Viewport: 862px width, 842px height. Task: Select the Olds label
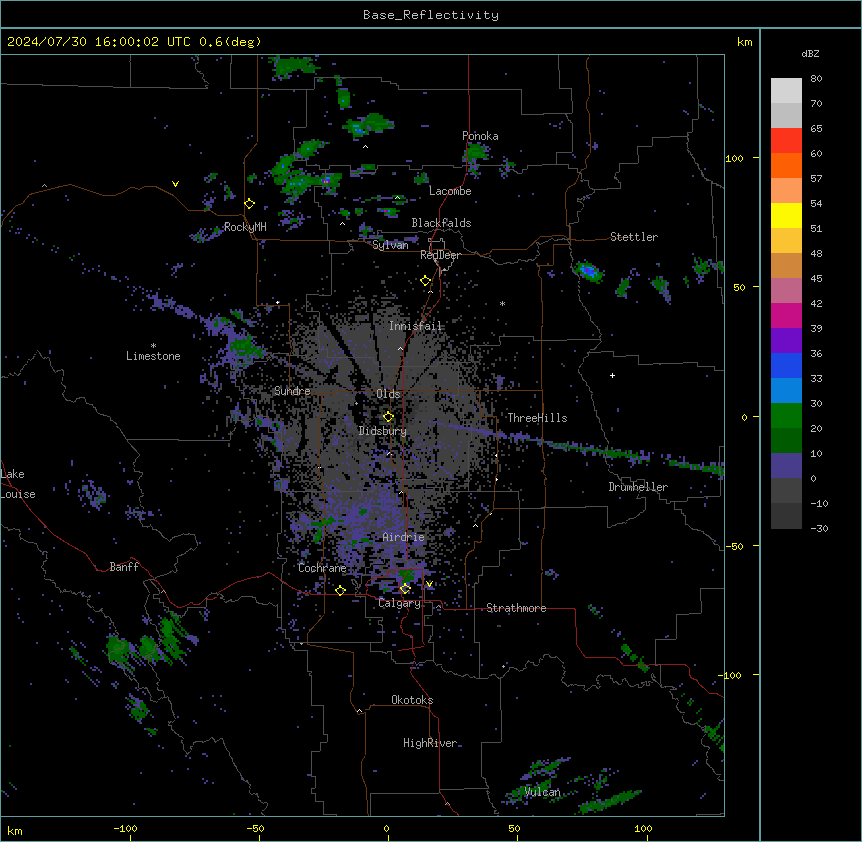coord(388,394)
